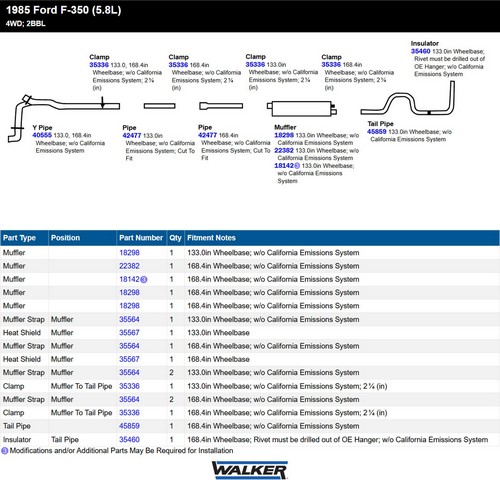Open Muffler 22382 link in diagram
Image resolution: width=500 pixels, height=480 pixels.
click(x=284, y=151)
